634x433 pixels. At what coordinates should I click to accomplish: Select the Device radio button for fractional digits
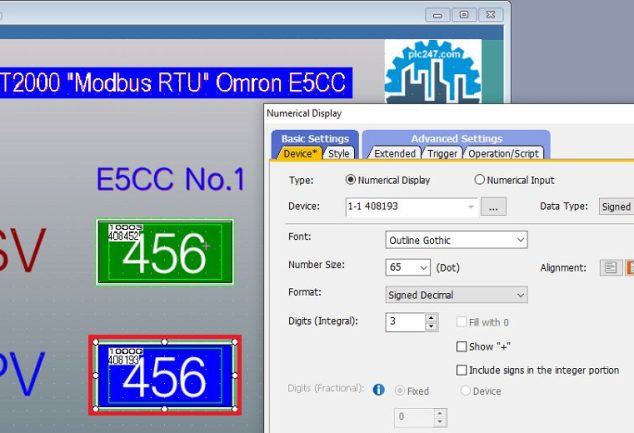(x=465, y=391)
